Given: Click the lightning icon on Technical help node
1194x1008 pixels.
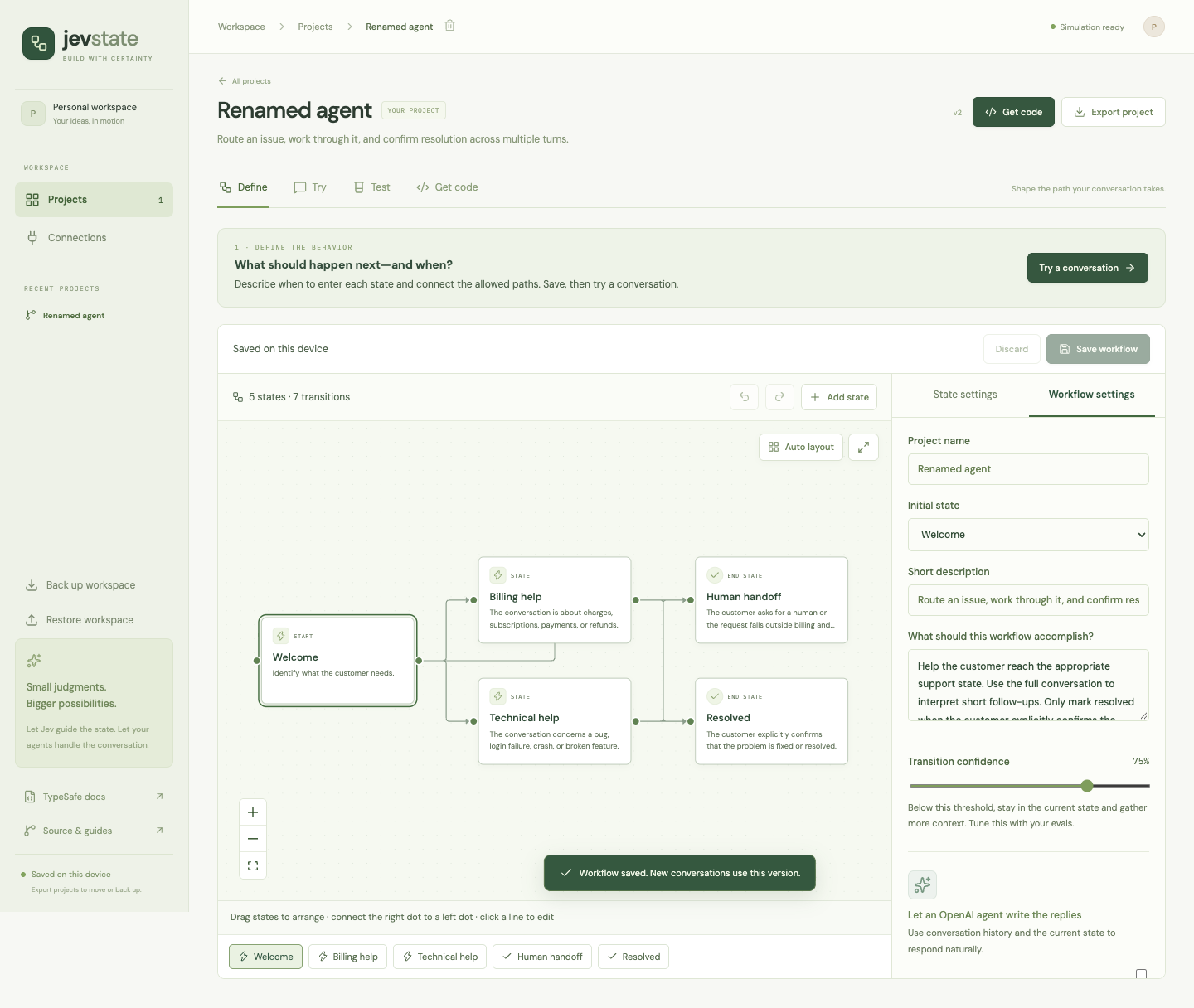Looking at the screenshot, I should (498, 696).
